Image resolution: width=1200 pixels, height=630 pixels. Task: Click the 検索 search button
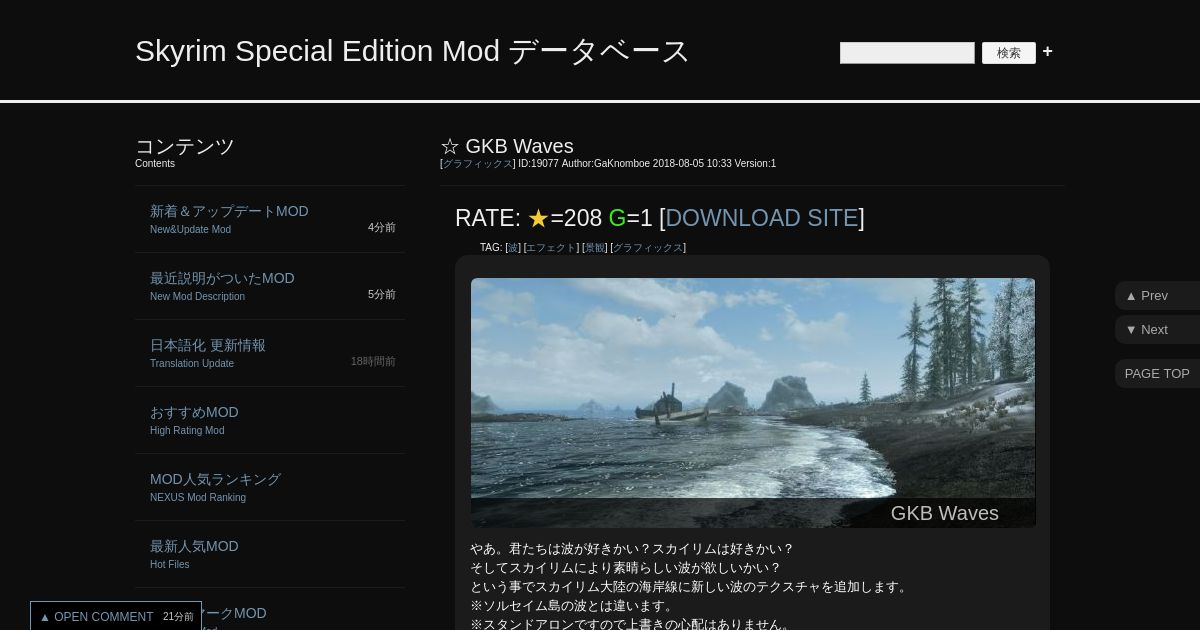click(1008, 53)
